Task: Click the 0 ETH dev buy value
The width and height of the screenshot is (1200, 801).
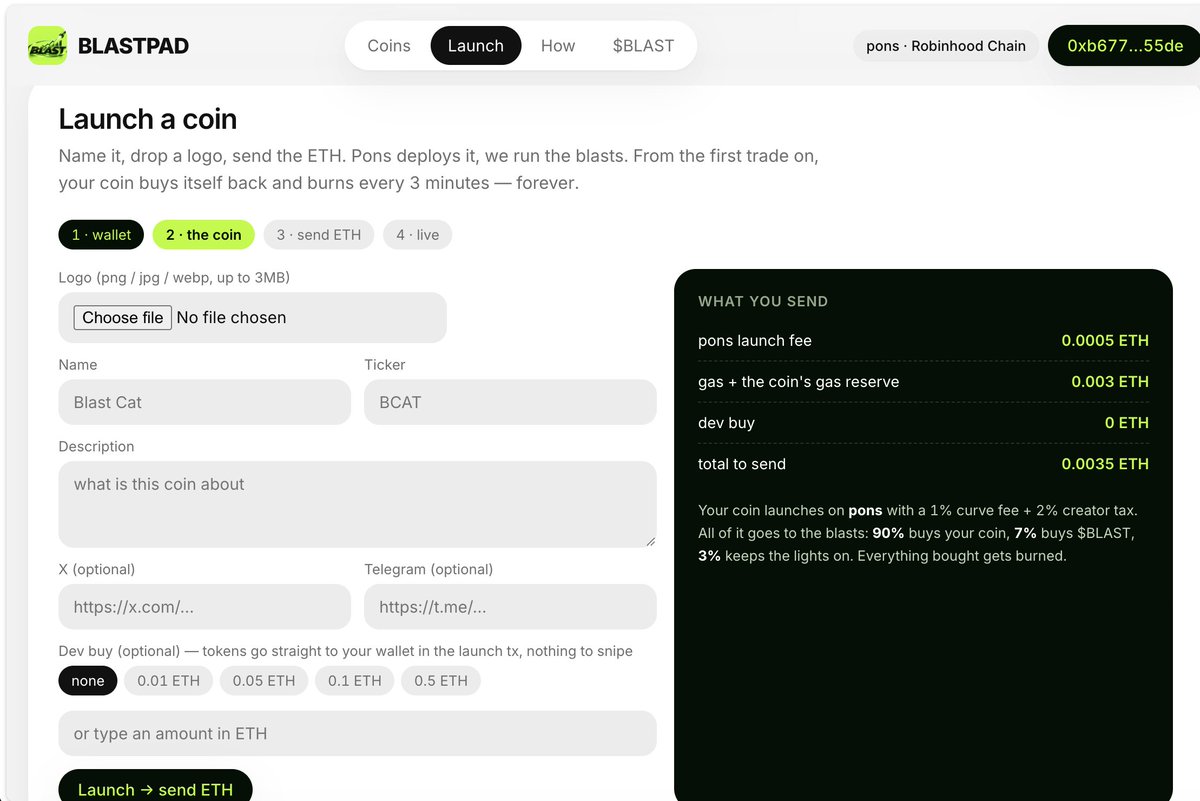Action: click(x=1127, y=423)
